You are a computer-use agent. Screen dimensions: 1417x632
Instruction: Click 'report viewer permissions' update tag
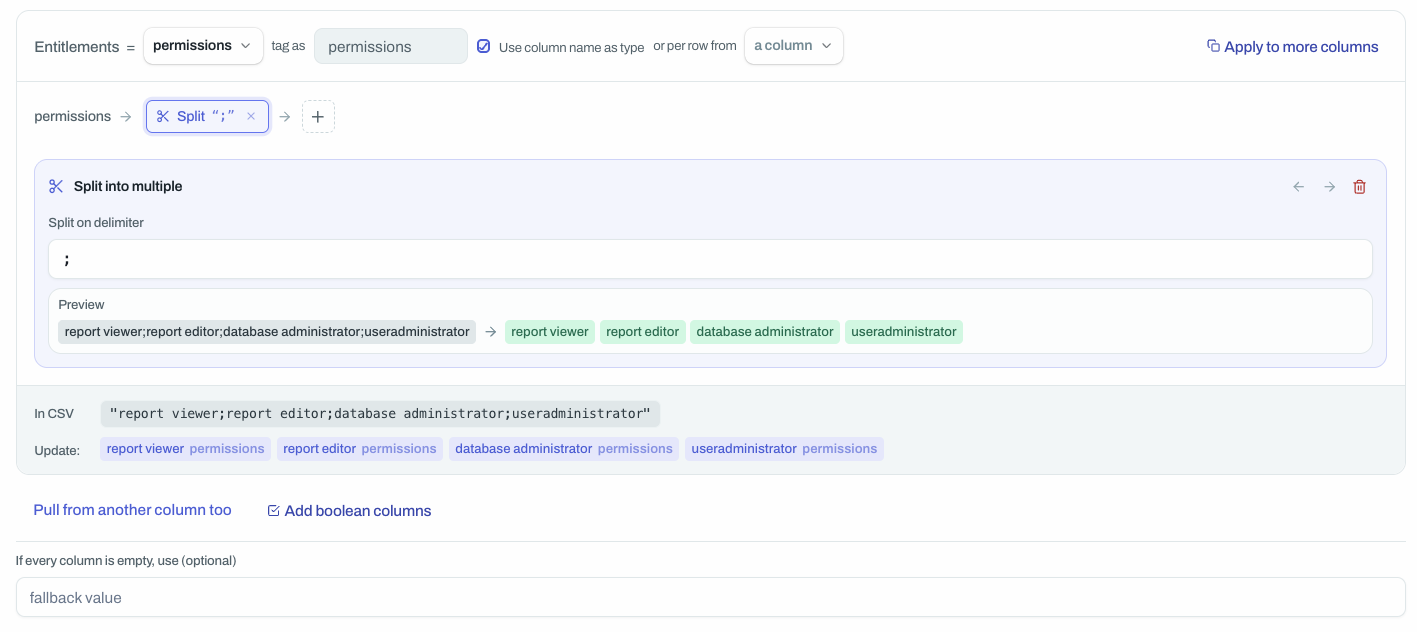point(186,449)
